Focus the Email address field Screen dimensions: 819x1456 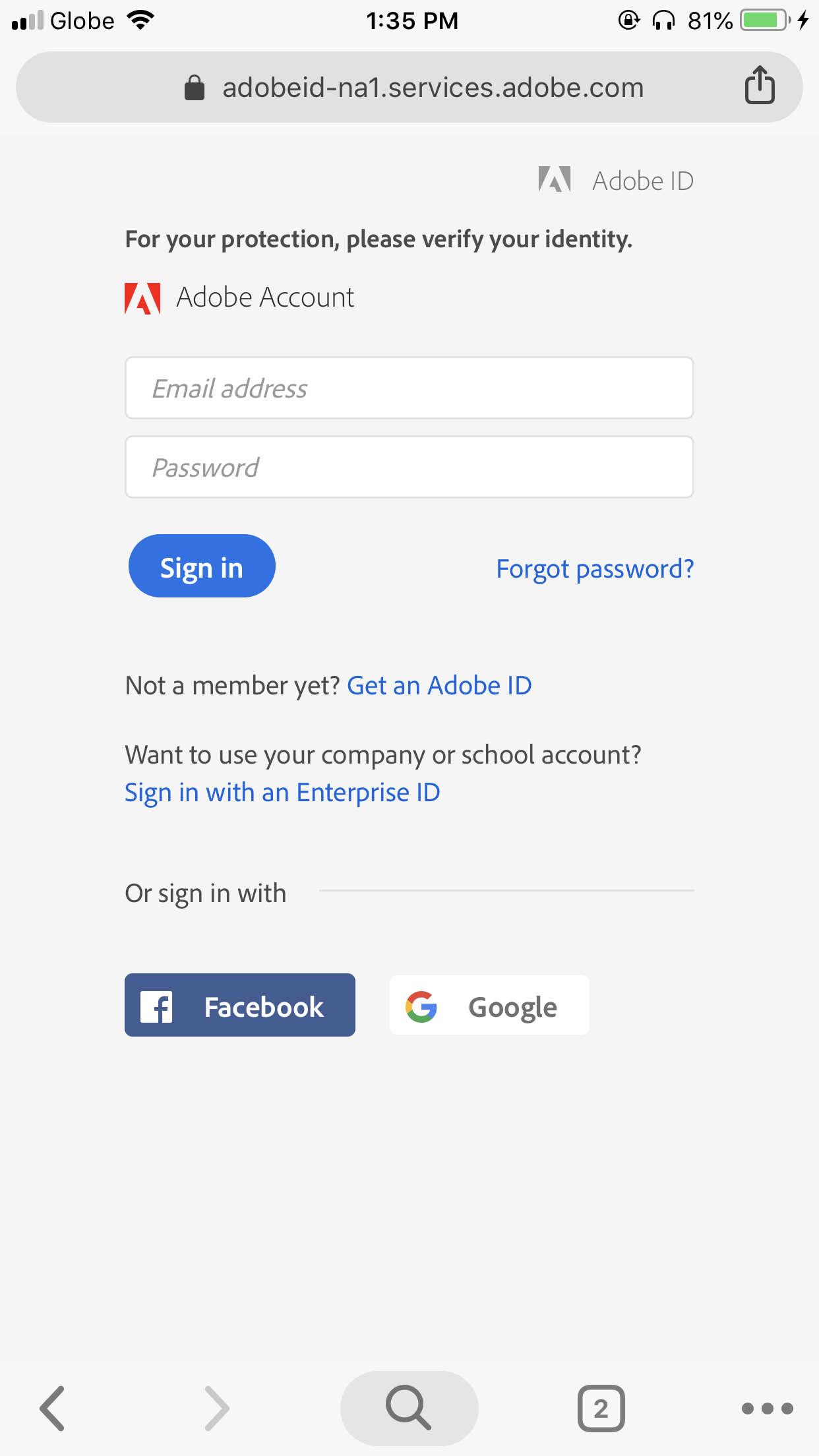409,388
